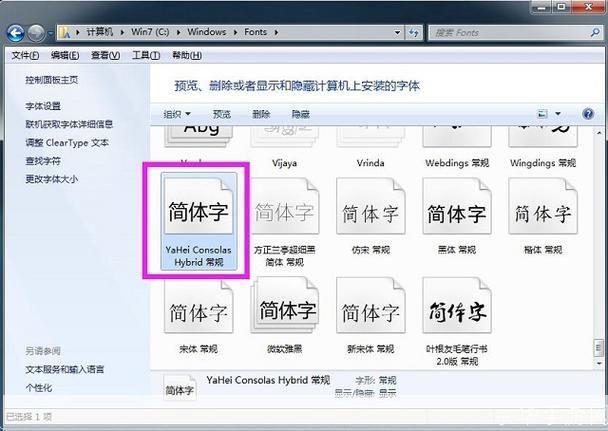This screenshot has height=431, width=608.
Task: Open the 工具(T) menu
Action: [146, 55]
